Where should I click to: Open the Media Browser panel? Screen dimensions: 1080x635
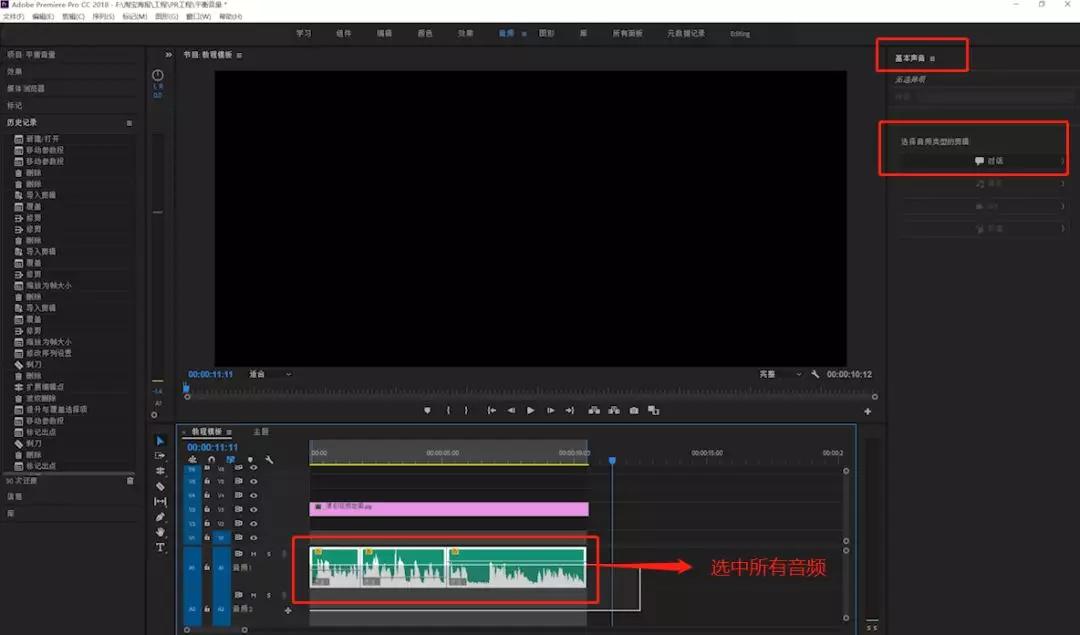(x=25, y=89)
